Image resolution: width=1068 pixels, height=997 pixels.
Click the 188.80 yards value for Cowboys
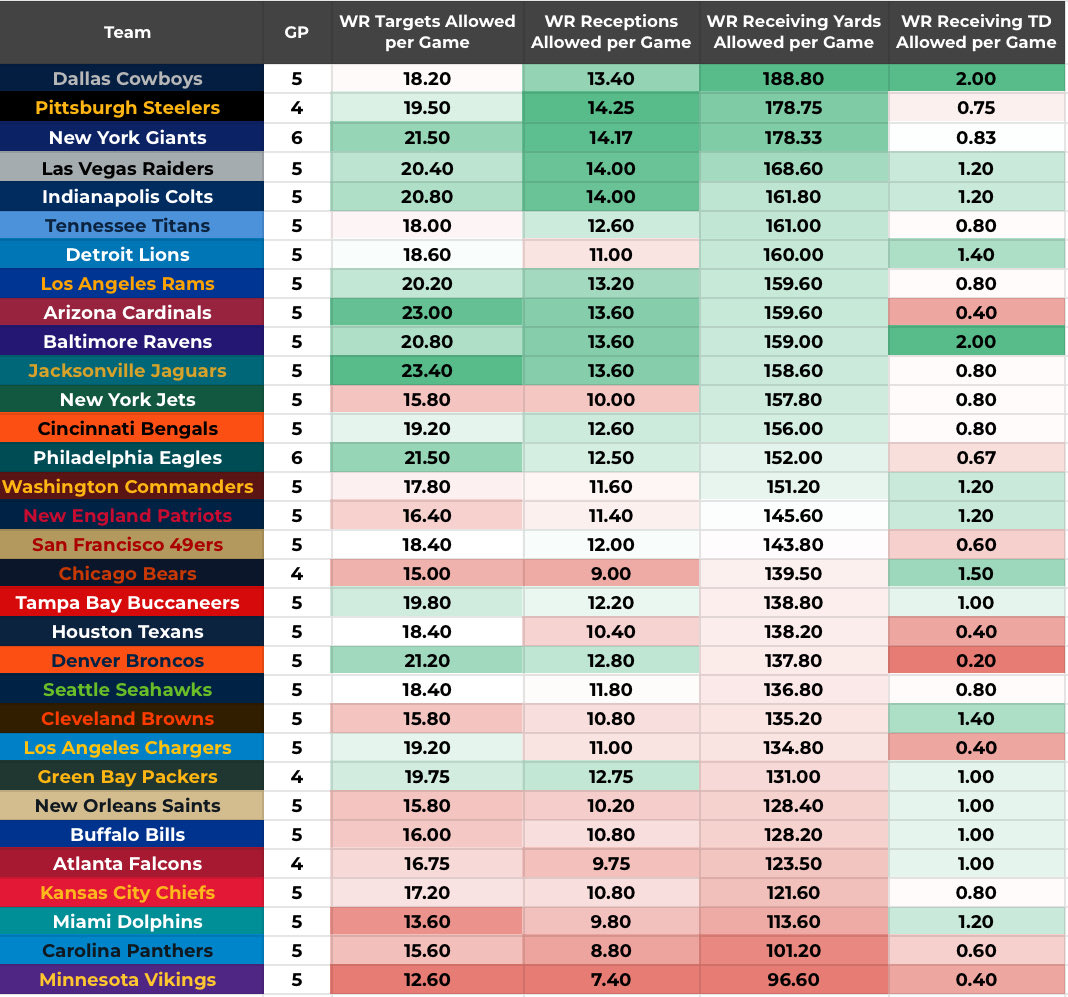tap(794, 78)
